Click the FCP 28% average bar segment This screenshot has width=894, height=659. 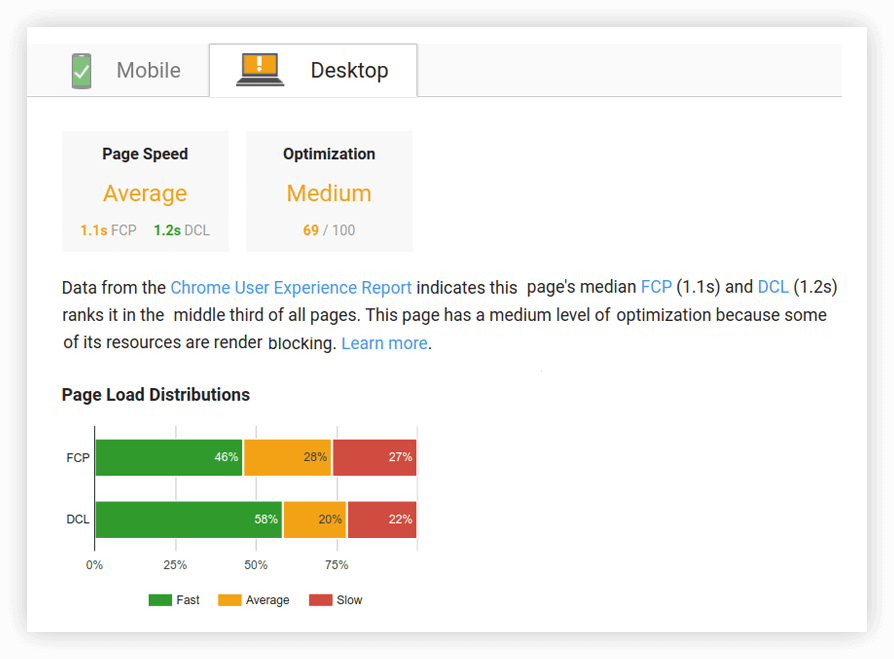click(287, 457)
